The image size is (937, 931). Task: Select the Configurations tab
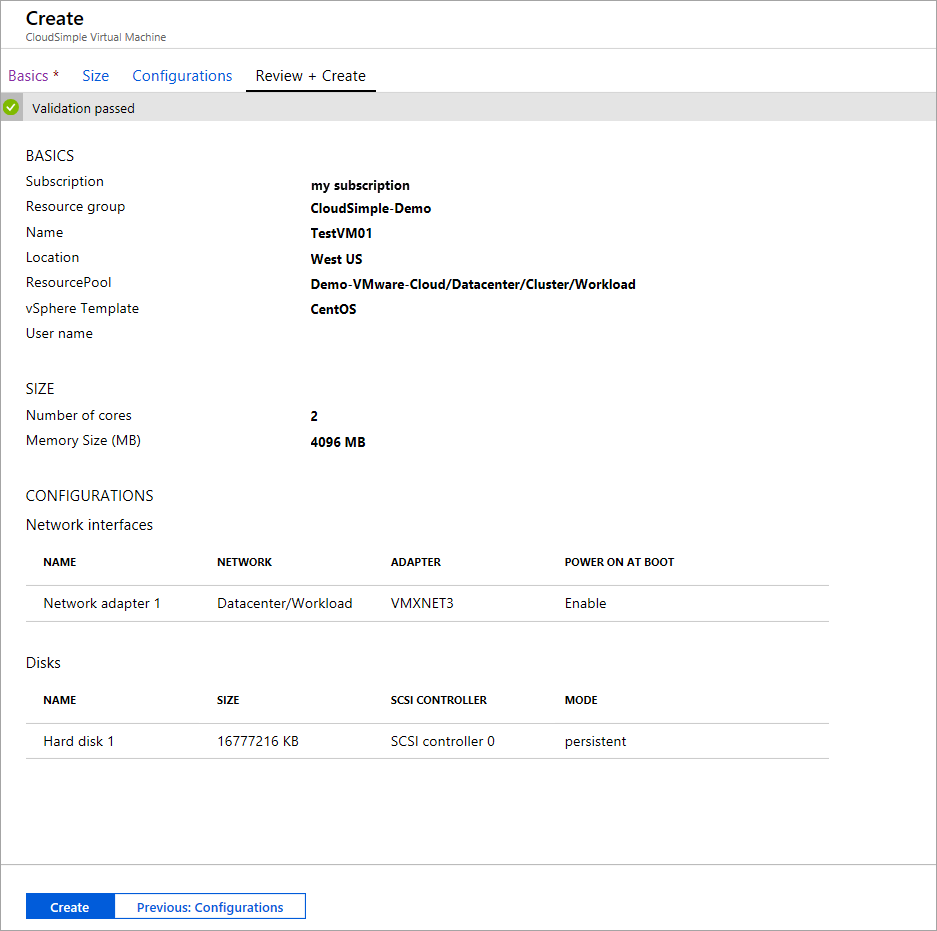click(182, 75)
